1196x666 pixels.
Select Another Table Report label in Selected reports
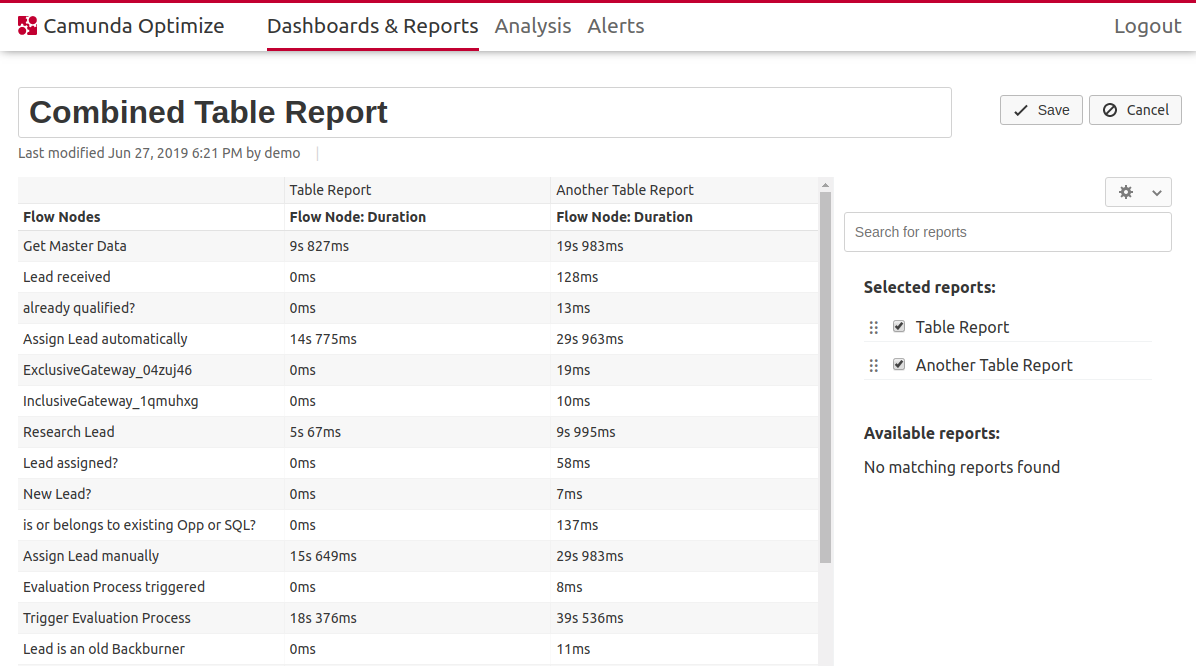coord(994,365)
